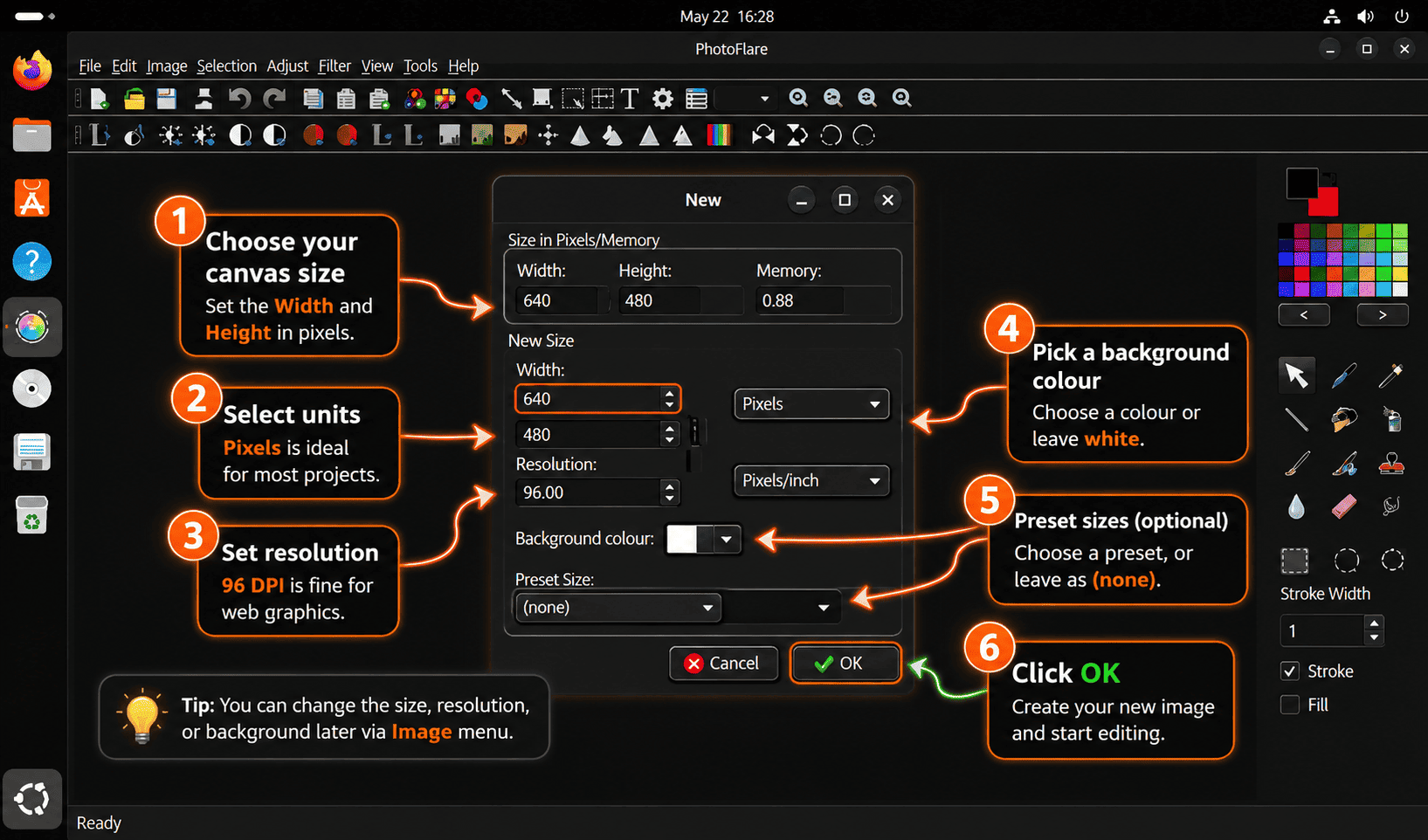Click the clock showing May 22 16:28

(727, 17)
